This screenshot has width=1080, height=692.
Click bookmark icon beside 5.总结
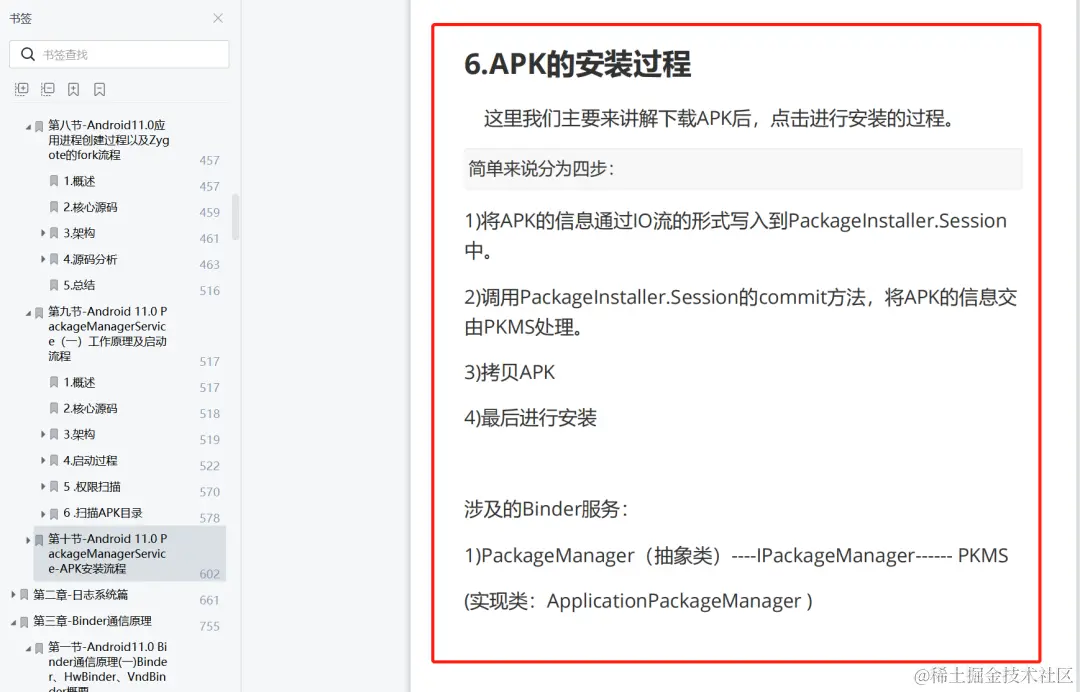(54, 285)
